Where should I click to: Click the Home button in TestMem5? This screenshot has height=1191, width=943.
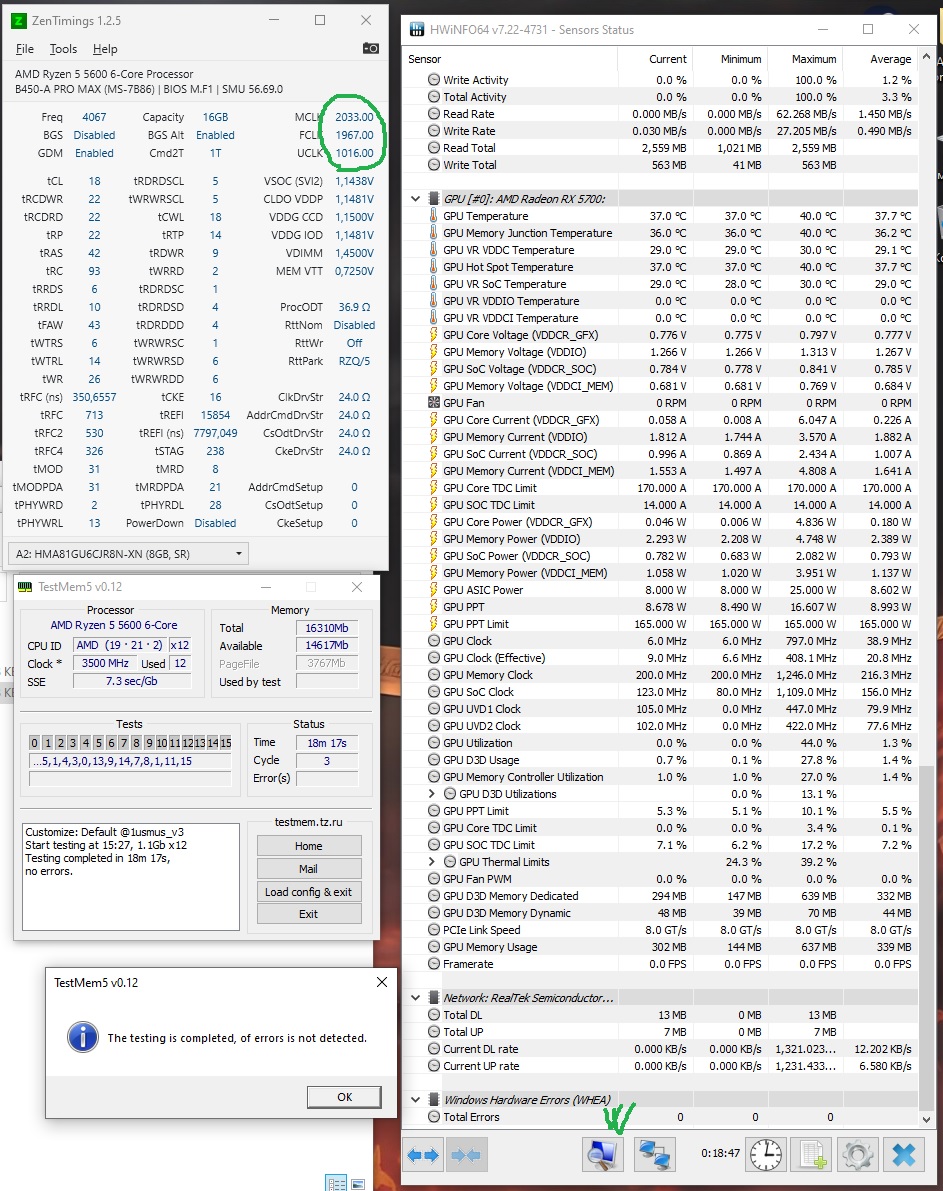(309, 845)
